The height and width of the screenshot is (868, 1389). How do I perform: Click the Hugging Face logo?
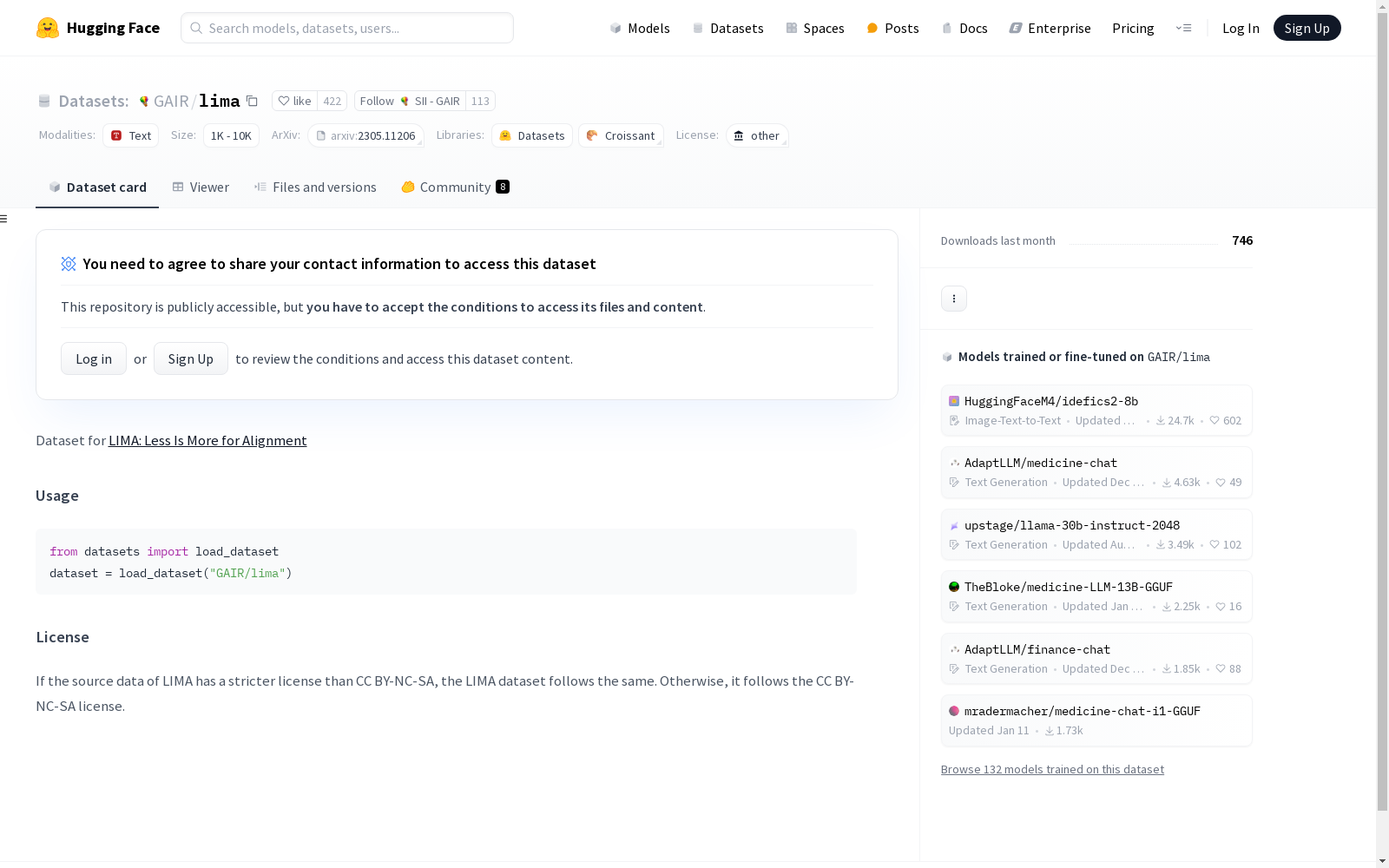98,28
